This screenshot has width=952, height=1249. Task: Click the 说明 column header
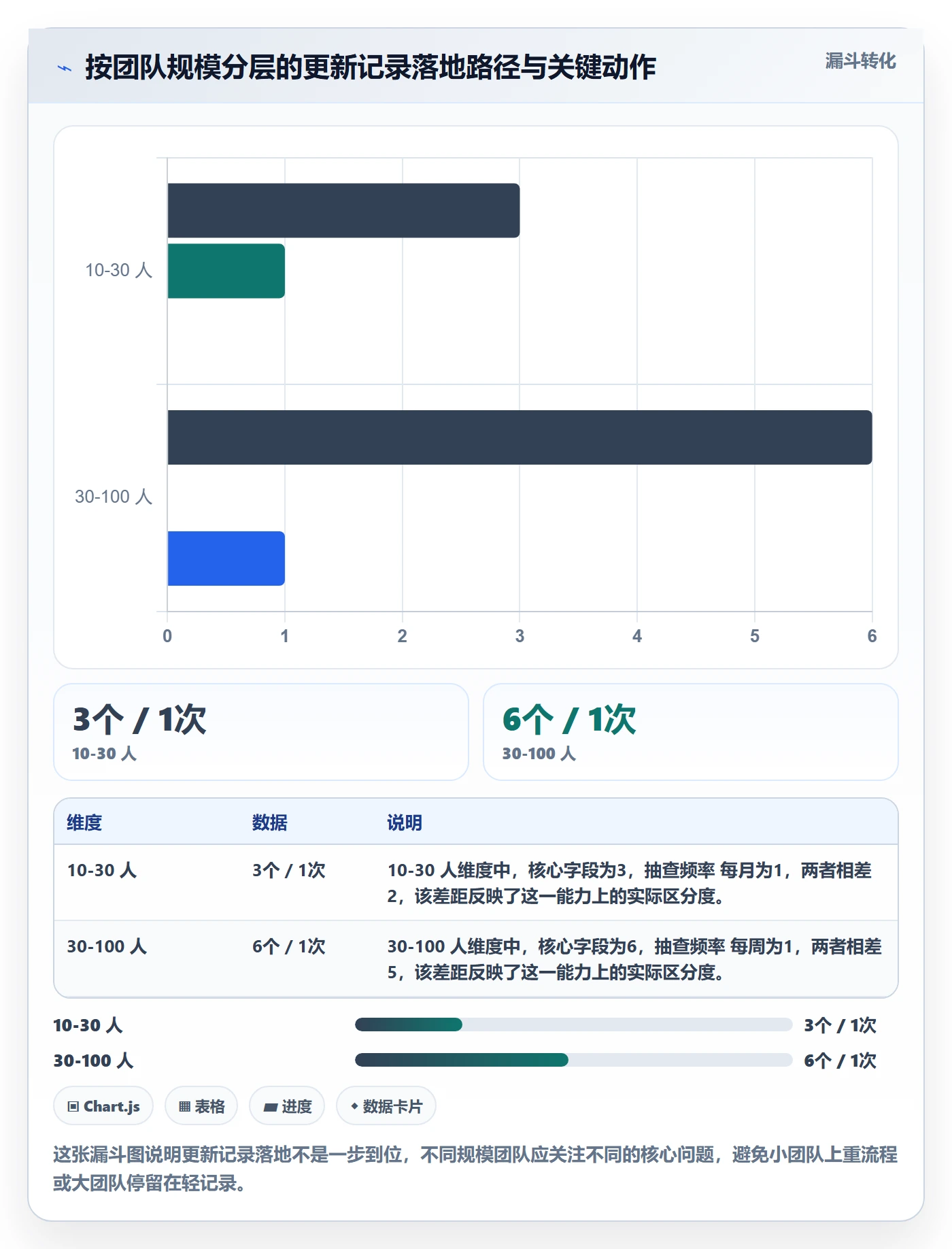[x=405, y=822]
